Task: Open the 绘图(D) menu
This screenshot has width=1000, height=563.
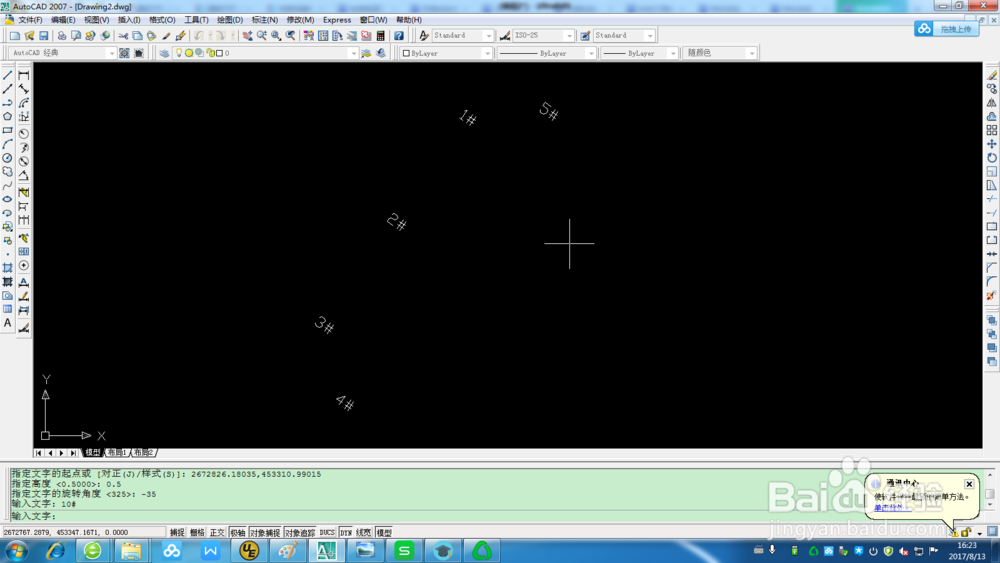Action: [x=230, y=20]
